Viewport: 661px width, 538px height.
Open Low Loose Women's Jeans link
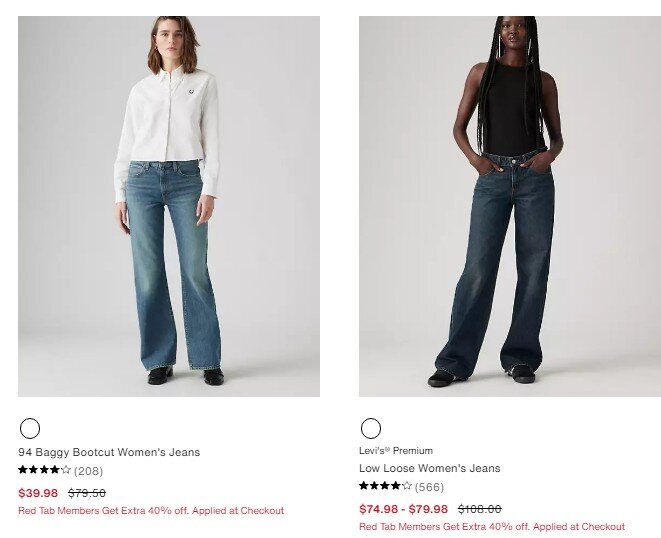point(430,468)
